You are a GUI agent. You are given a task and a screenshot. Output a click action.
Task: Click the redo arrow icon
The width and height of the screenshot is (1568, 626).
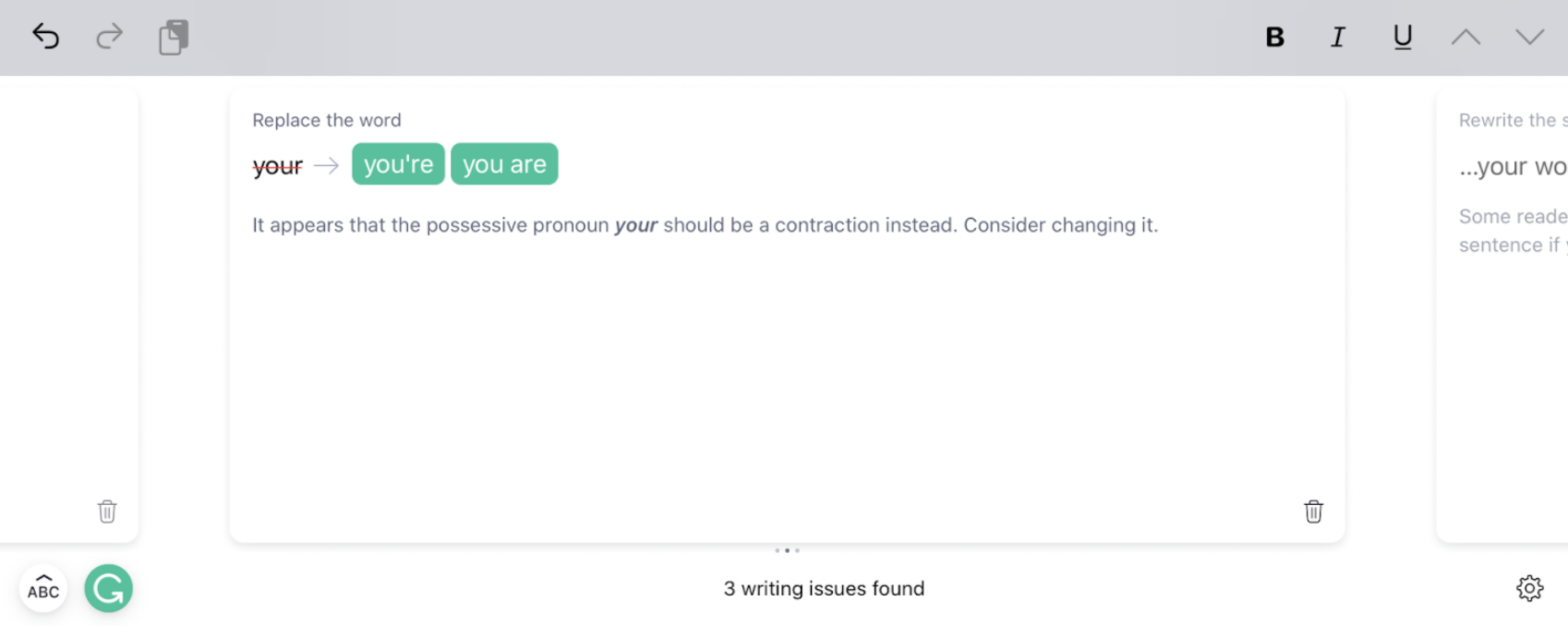coord(109,37)
